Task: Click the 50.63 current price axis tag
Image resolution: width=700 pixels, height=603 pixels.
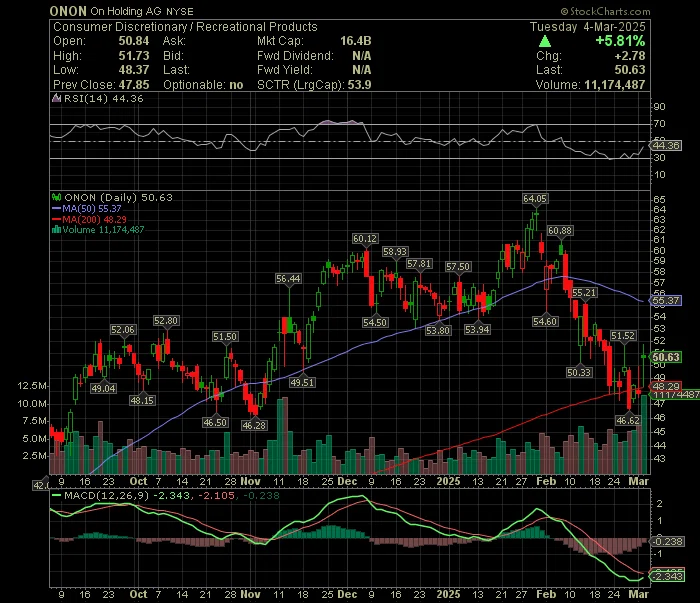Action: click(x=666, y=357)
